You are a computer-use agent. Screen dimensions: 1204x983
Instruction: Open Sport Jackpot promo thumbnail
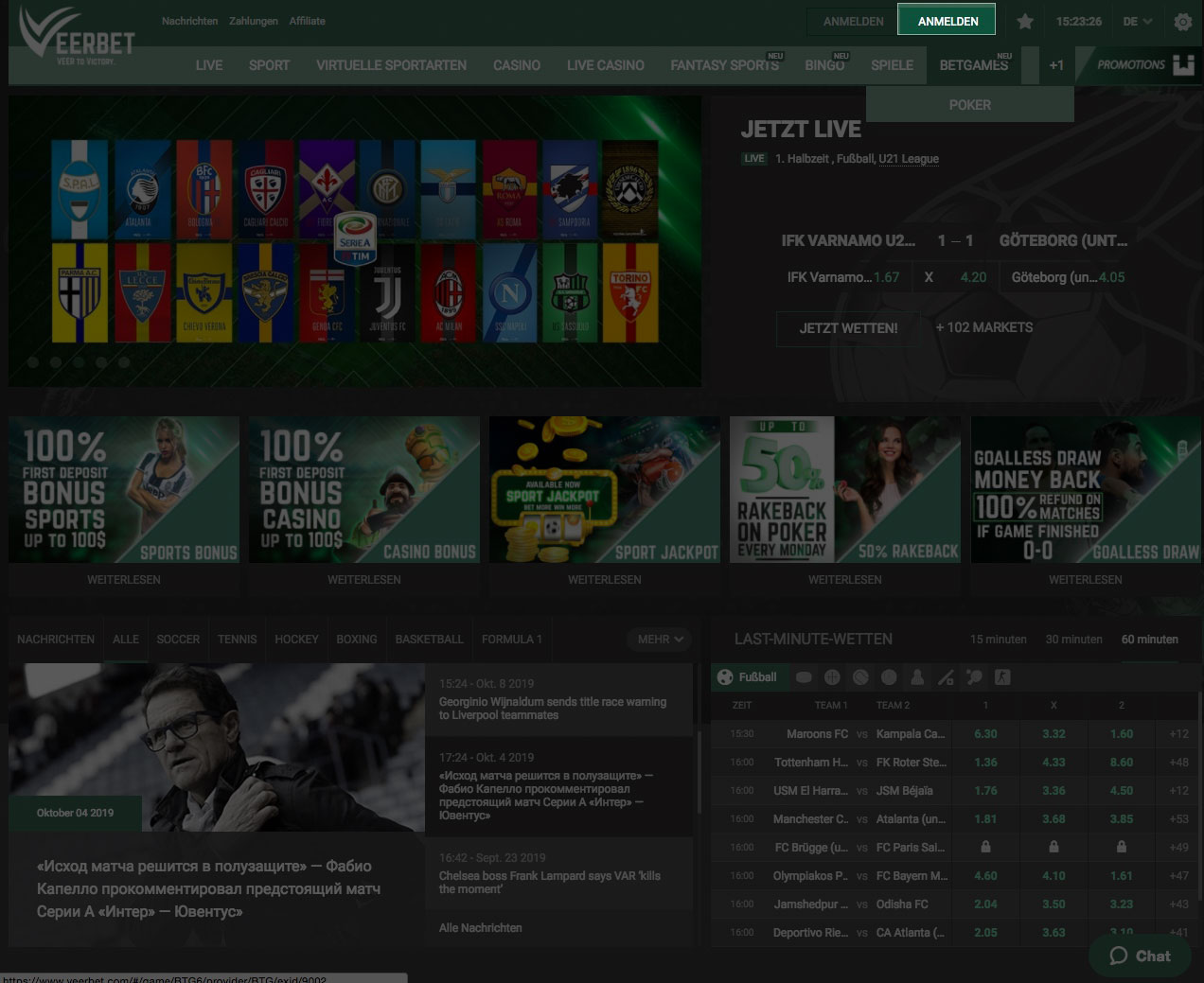point(605,490)
